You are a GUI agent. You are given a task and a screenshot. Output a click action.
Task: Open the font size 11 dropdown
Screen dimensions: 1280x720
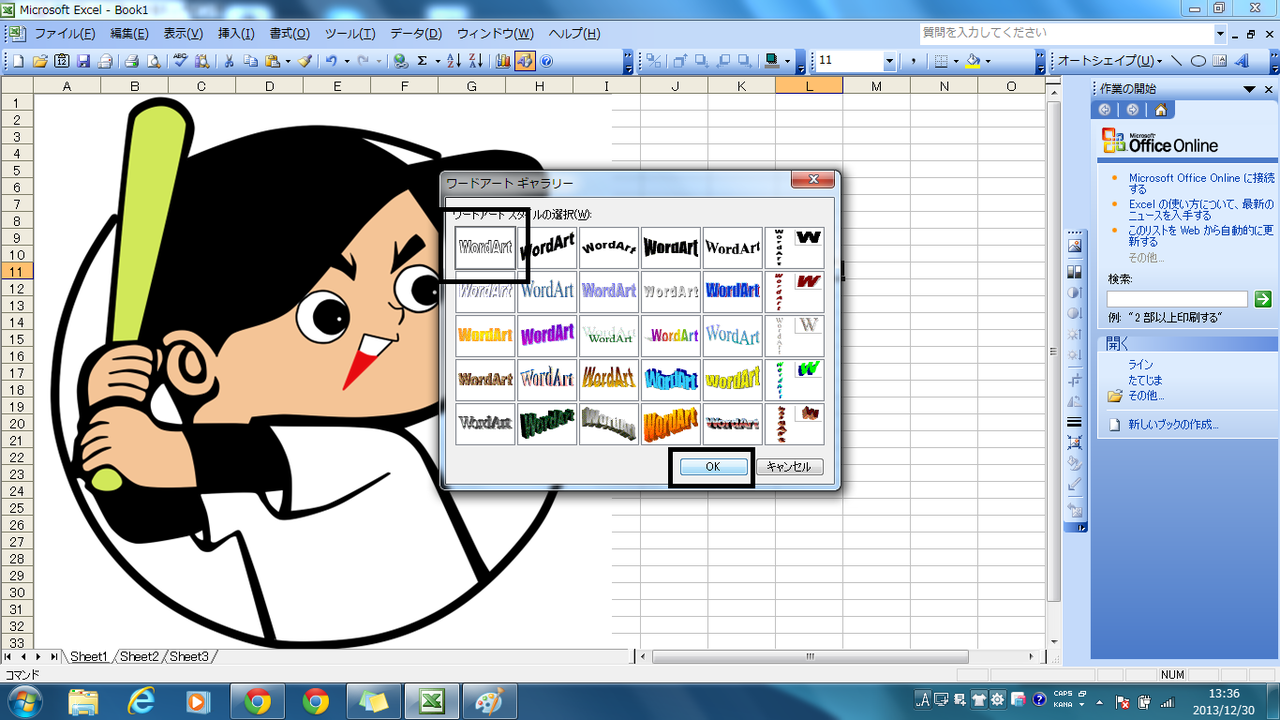(889, 61)
